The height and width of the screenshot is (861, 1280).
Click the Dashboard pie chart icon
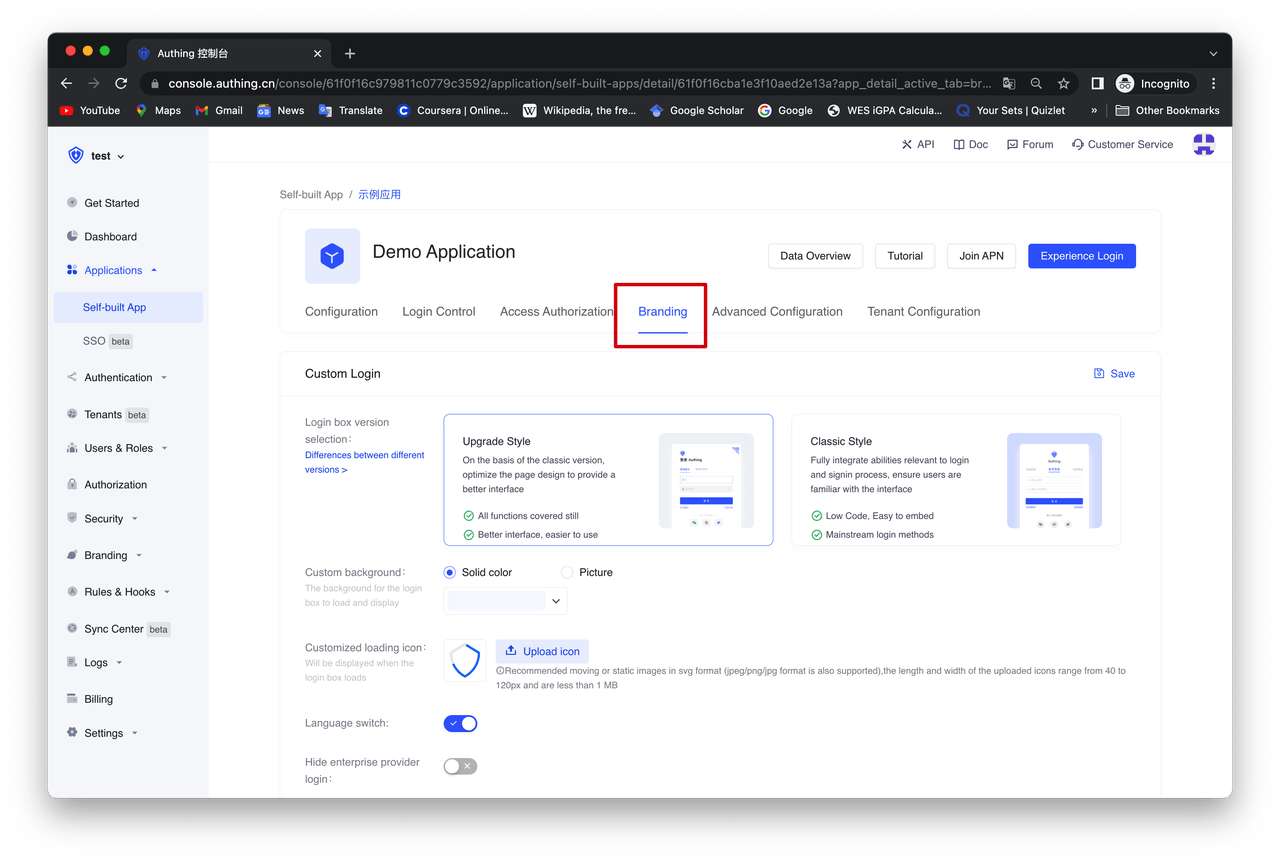[x=72, y=237]
